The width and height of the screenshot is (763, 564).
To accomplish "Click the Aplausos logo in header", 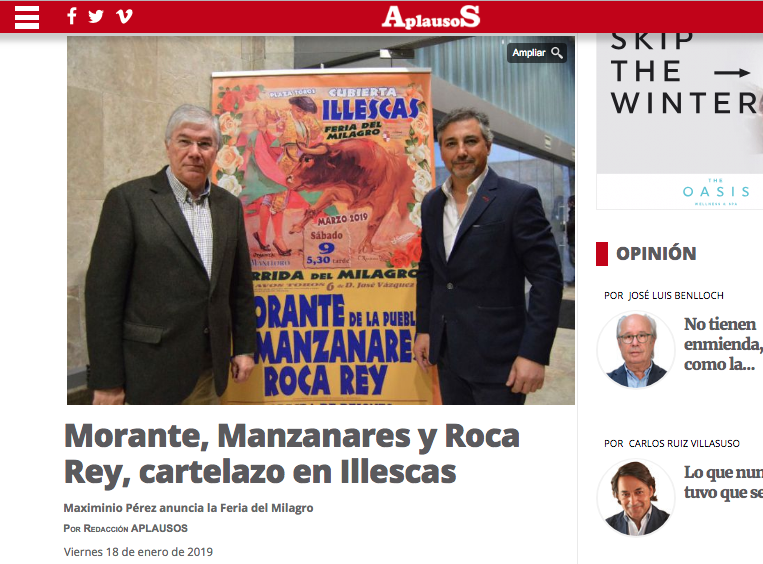I will (x=431, y=17).
